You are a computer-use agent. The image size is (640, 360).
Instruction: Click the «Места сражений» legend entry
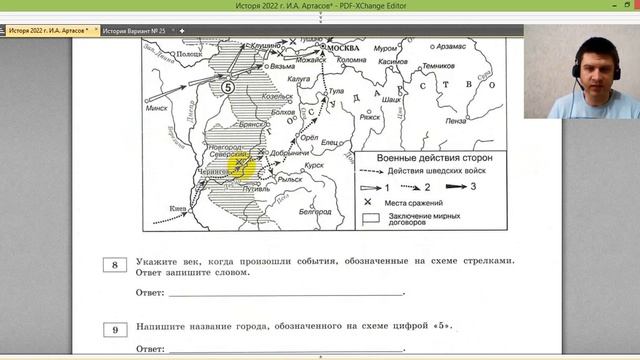tap(413, 203)
